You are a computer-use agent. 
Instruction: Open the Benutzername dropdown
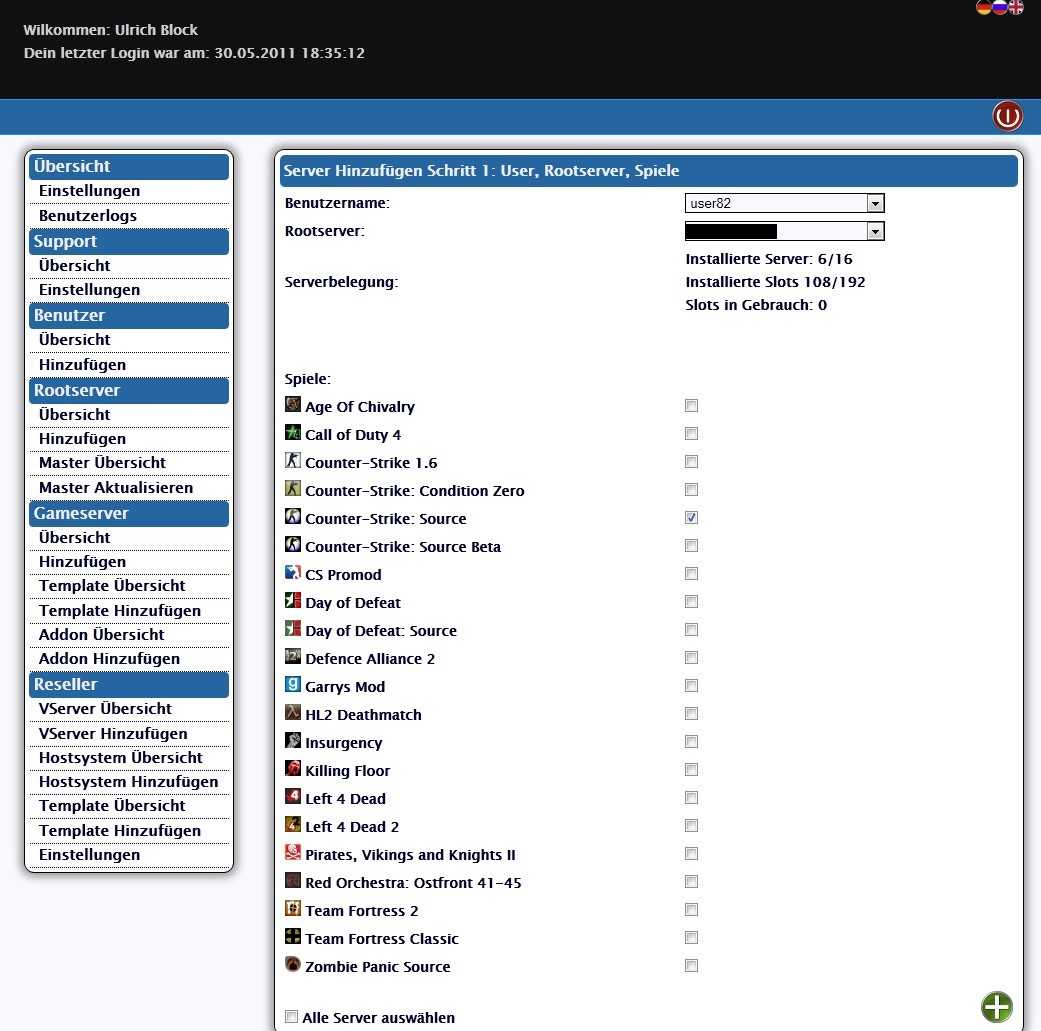784,203
